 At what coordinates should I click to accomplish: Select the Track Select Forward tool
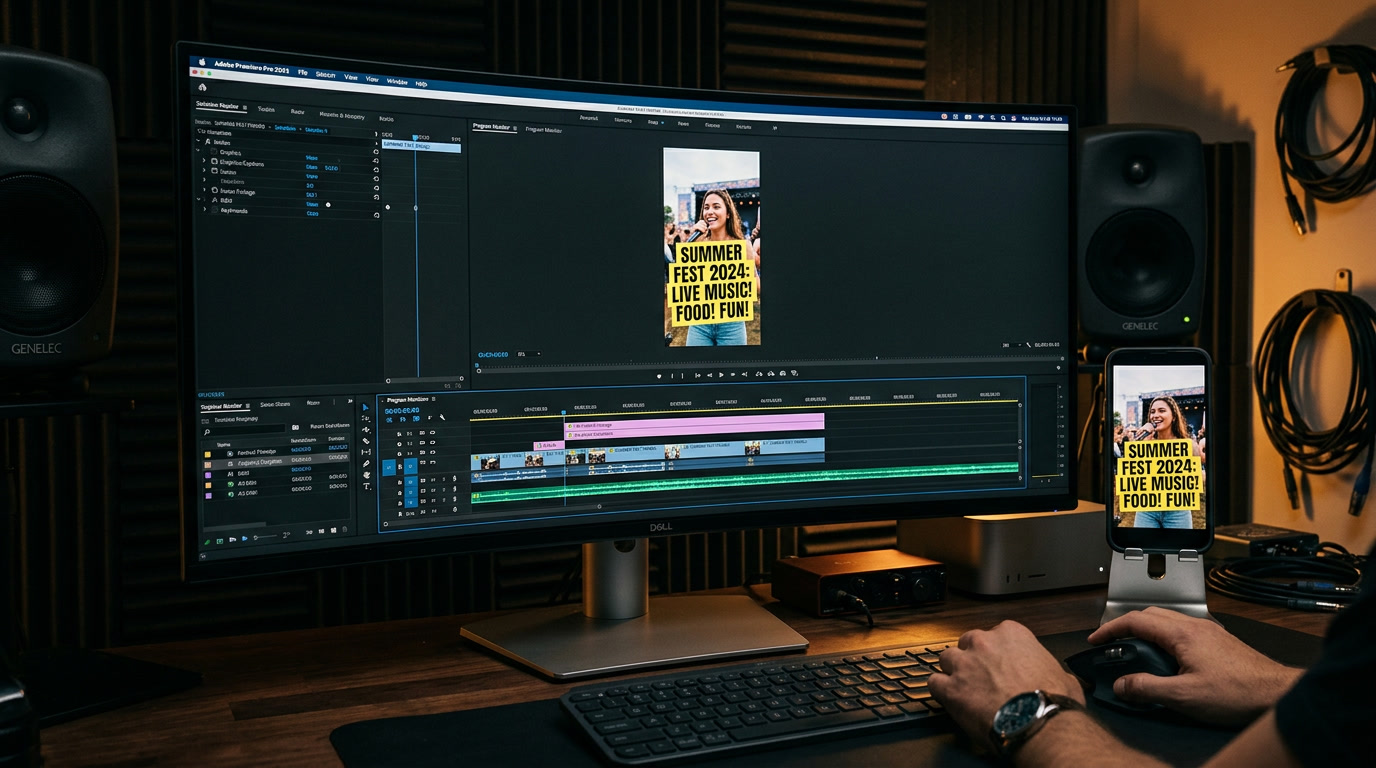pyautogui.click(x=366, y=419)
